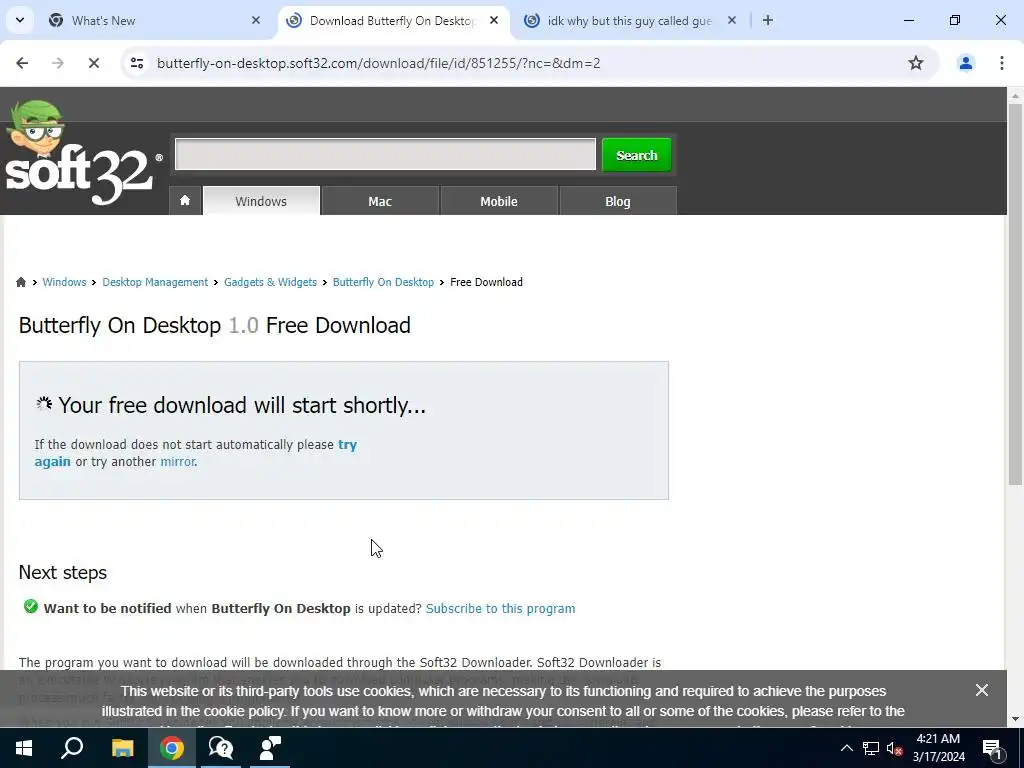Screen dimensions: 1024x768
Task: Click the scrollbar down arrow
Action: [x=1015, y=719]
